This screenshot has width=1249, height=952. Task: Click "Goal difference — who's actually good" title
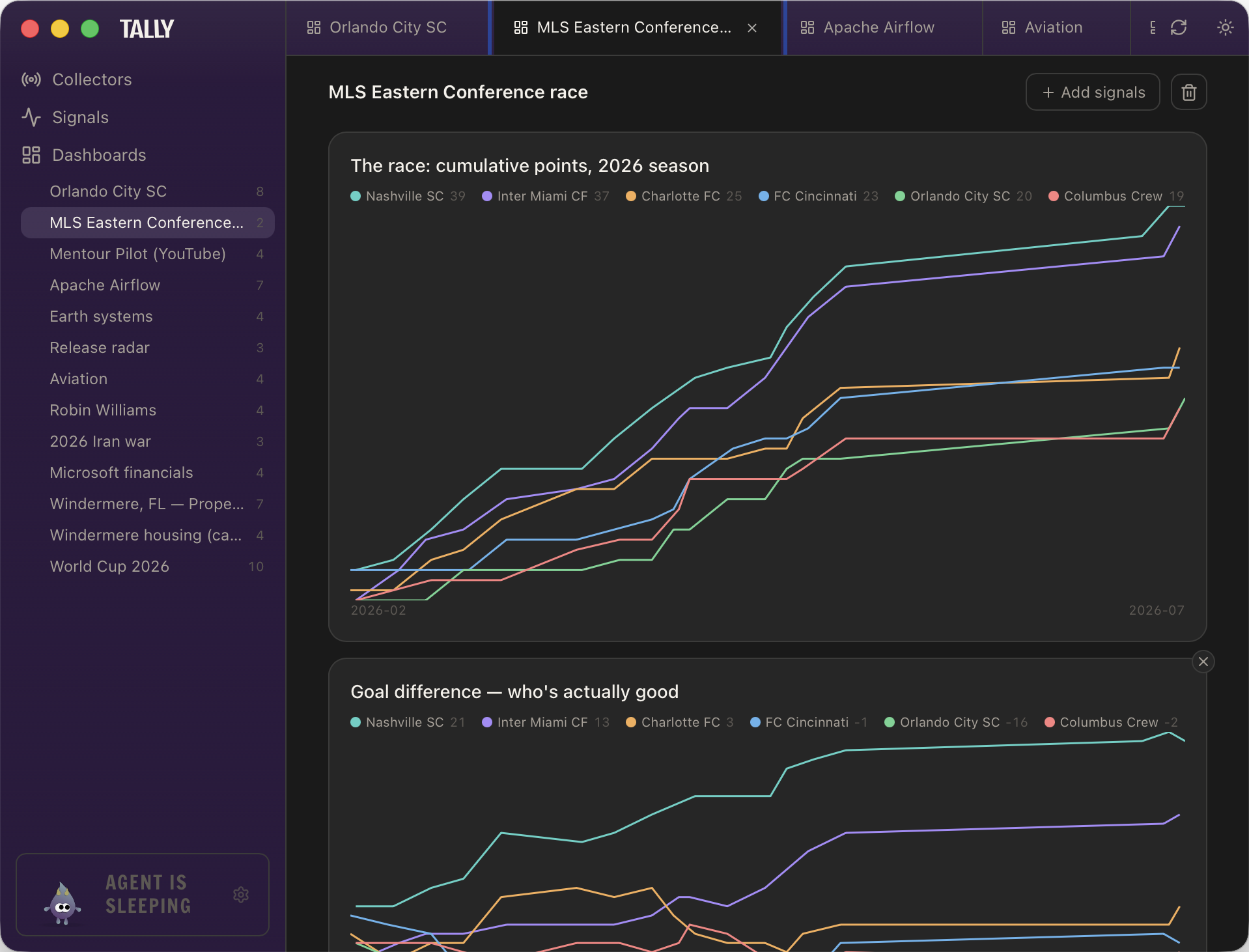(514, 692)
